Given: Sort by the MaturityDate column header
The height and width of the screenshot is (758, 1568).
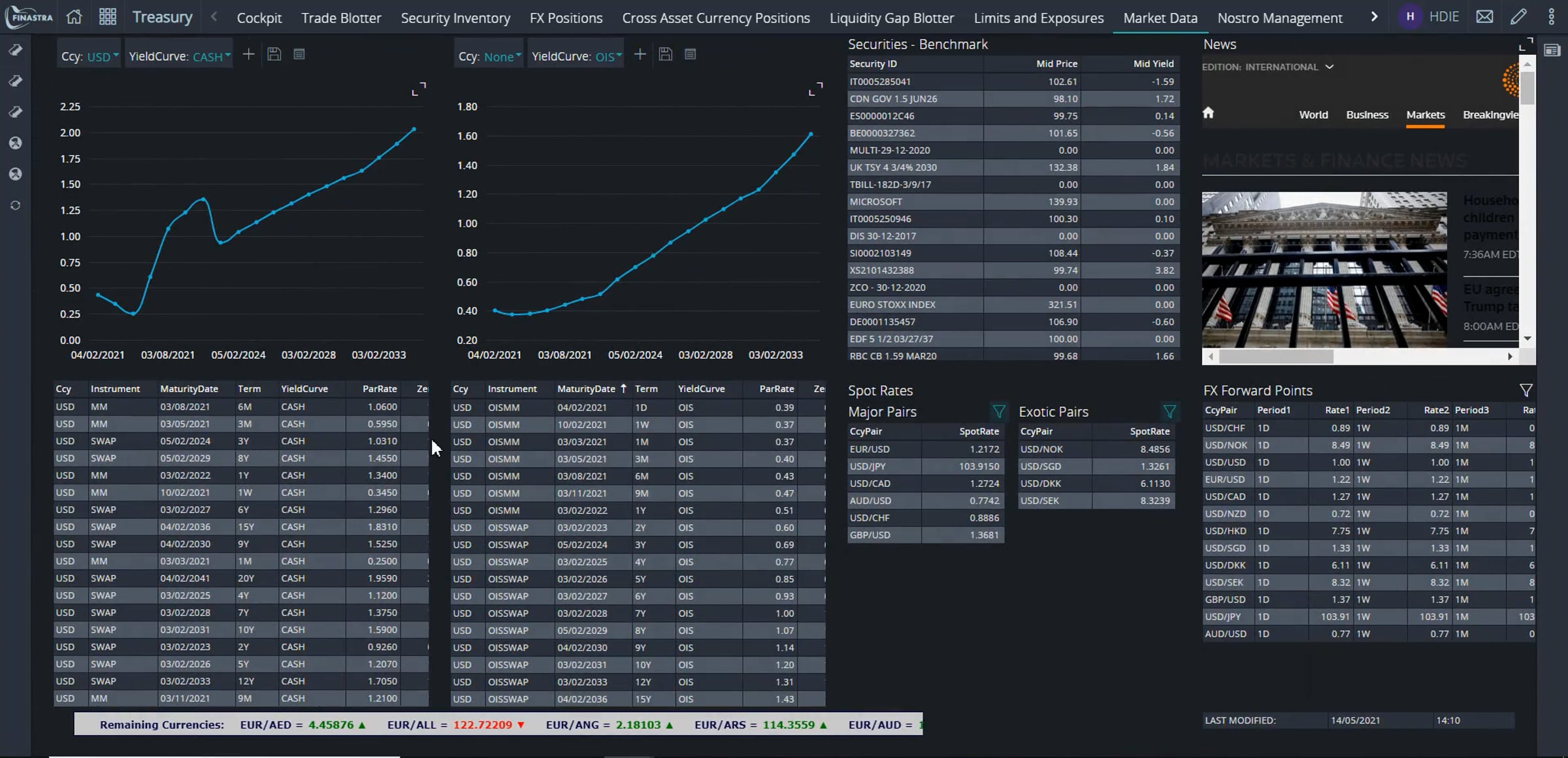Looking at the screenshot, I should (x=585, y=389).
